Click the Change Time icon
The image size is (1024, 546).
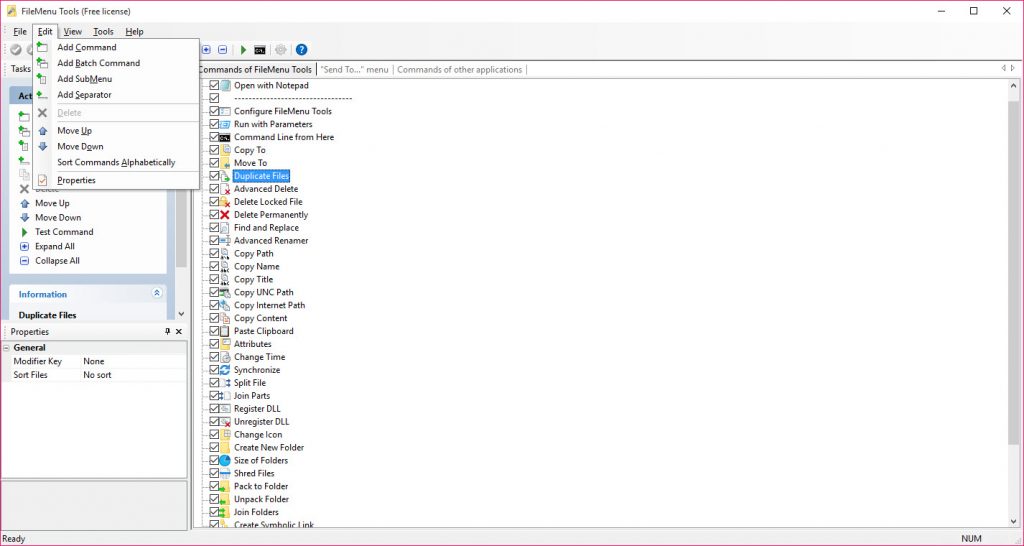click(225, 357)
